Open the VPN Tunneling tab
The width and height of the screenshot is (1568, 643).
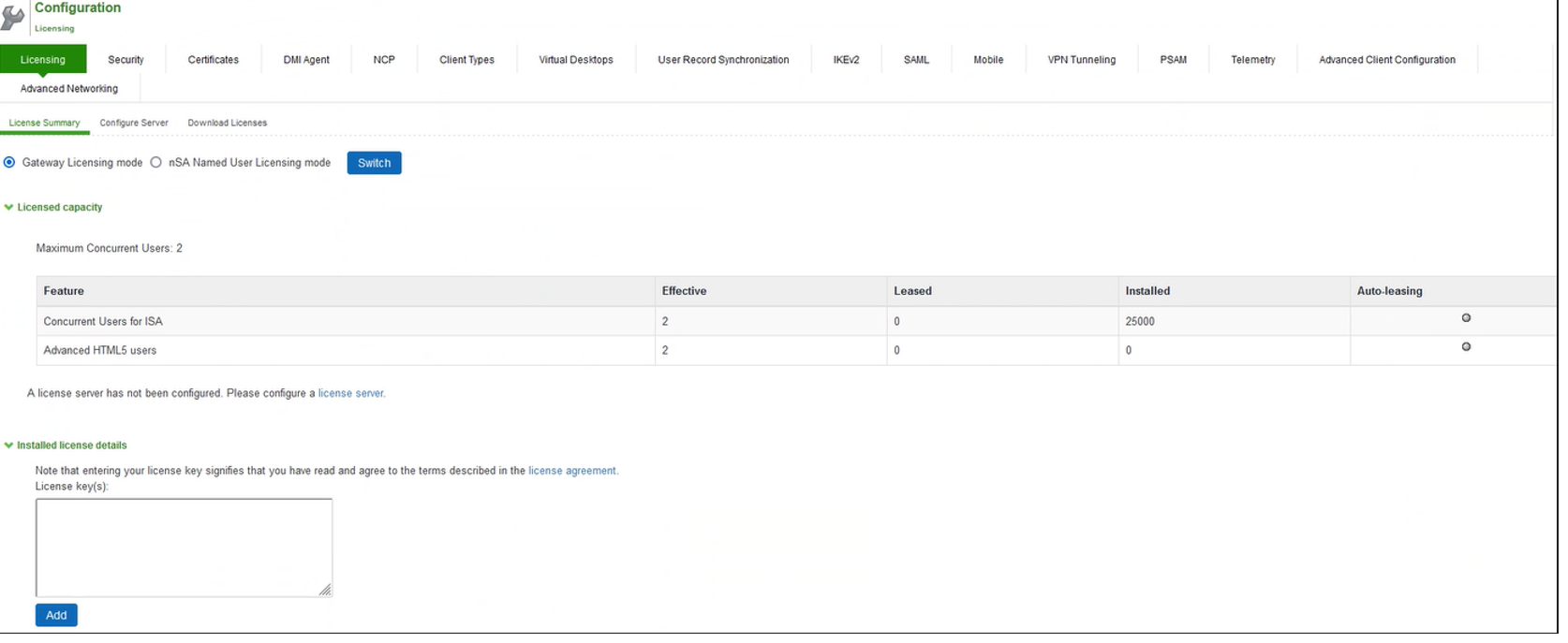point(1081,60)
